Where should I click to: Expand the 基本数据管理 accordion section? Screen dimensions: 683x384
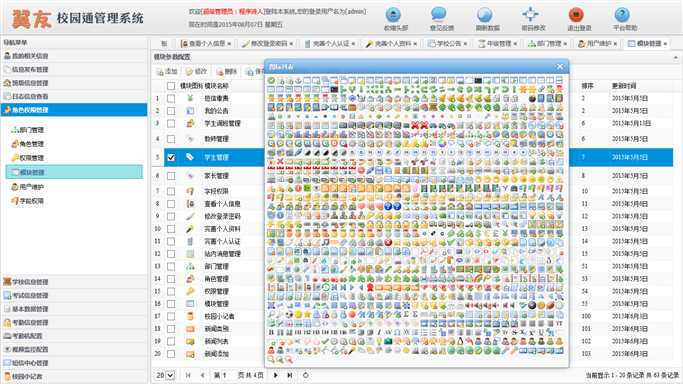(74, 309)
